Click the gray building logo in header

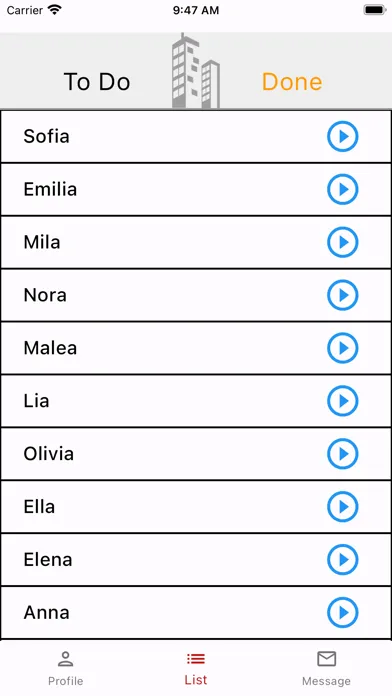(196, 71)
